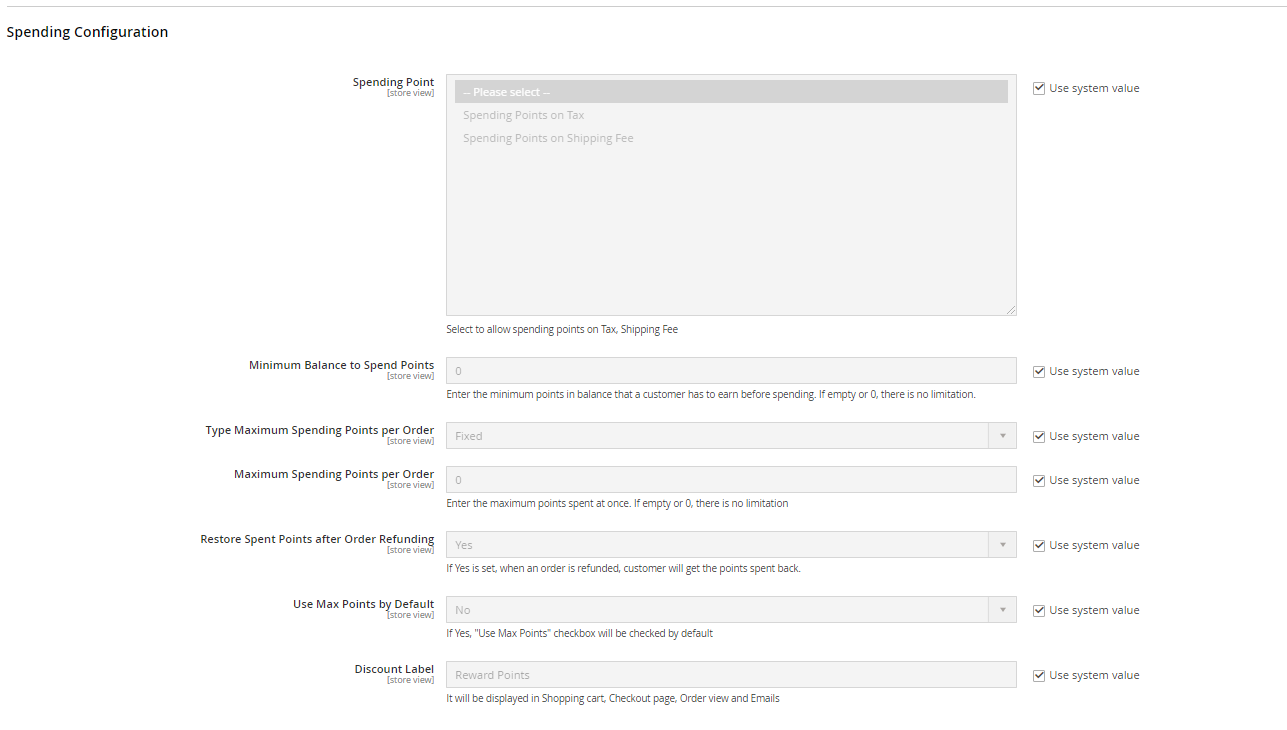Grab the Spending Point list resize handle
1287x730 pixels.
click(1011, 310)
